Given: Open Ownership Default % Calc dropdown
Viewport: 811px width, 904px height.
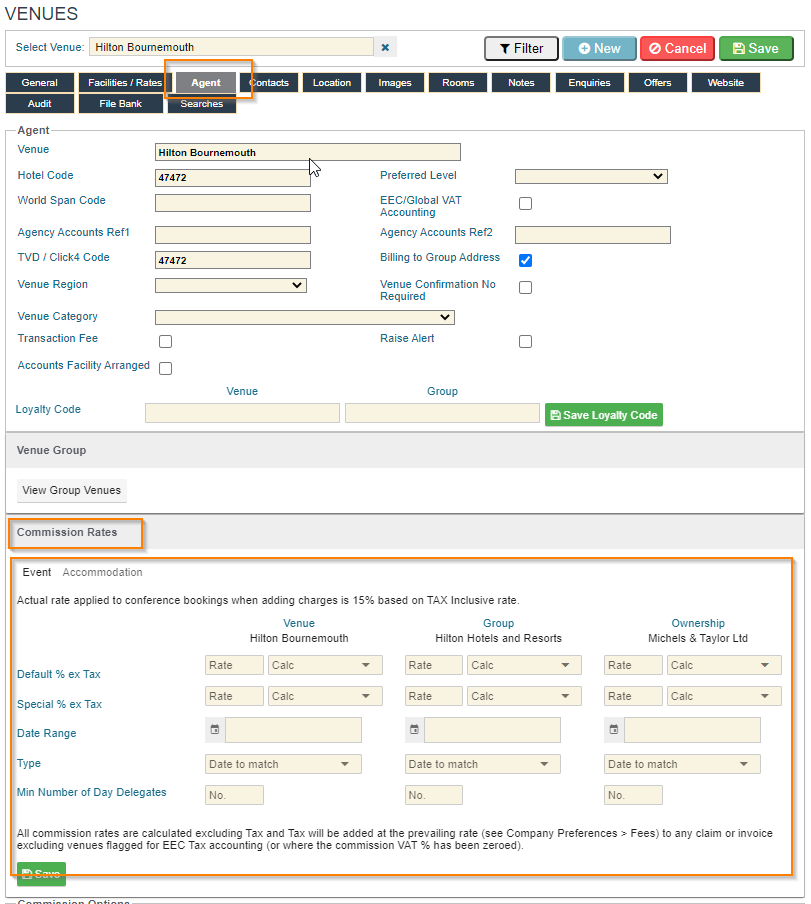Looking at the screenshot, I should [x=724, y=665].
